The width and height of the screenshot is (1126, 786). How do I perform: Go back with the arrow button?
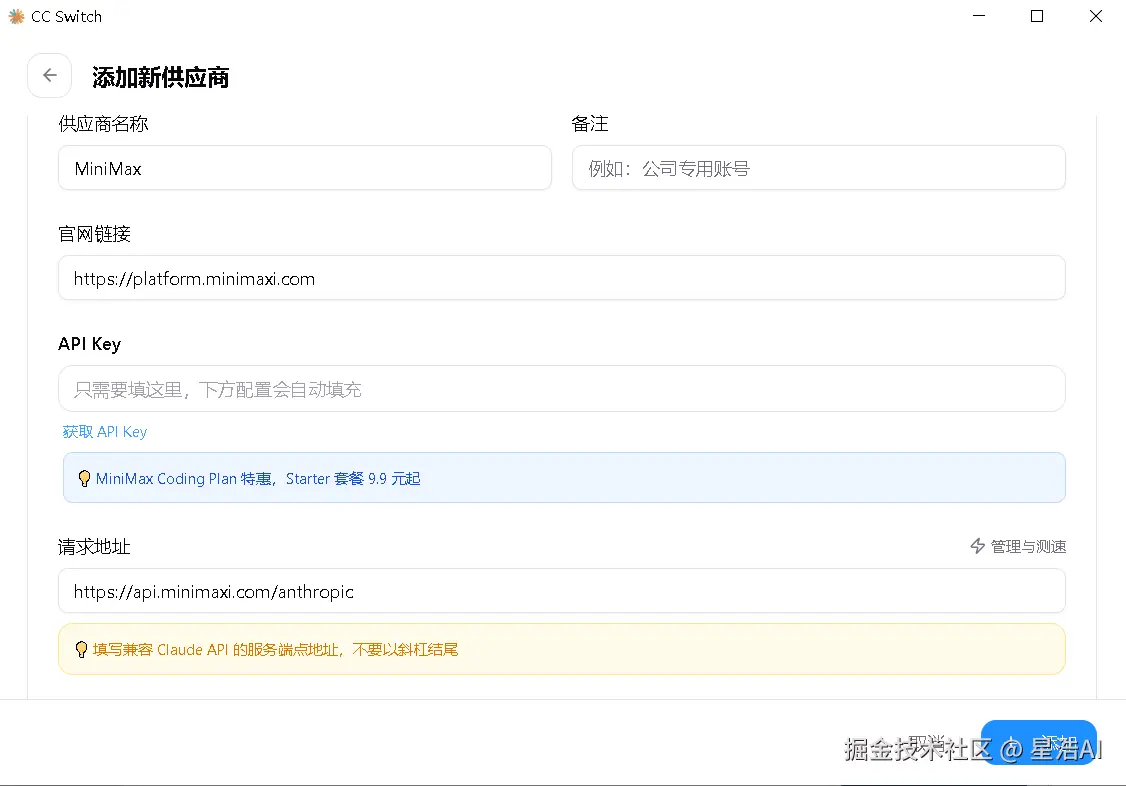(x=50, y=75)
